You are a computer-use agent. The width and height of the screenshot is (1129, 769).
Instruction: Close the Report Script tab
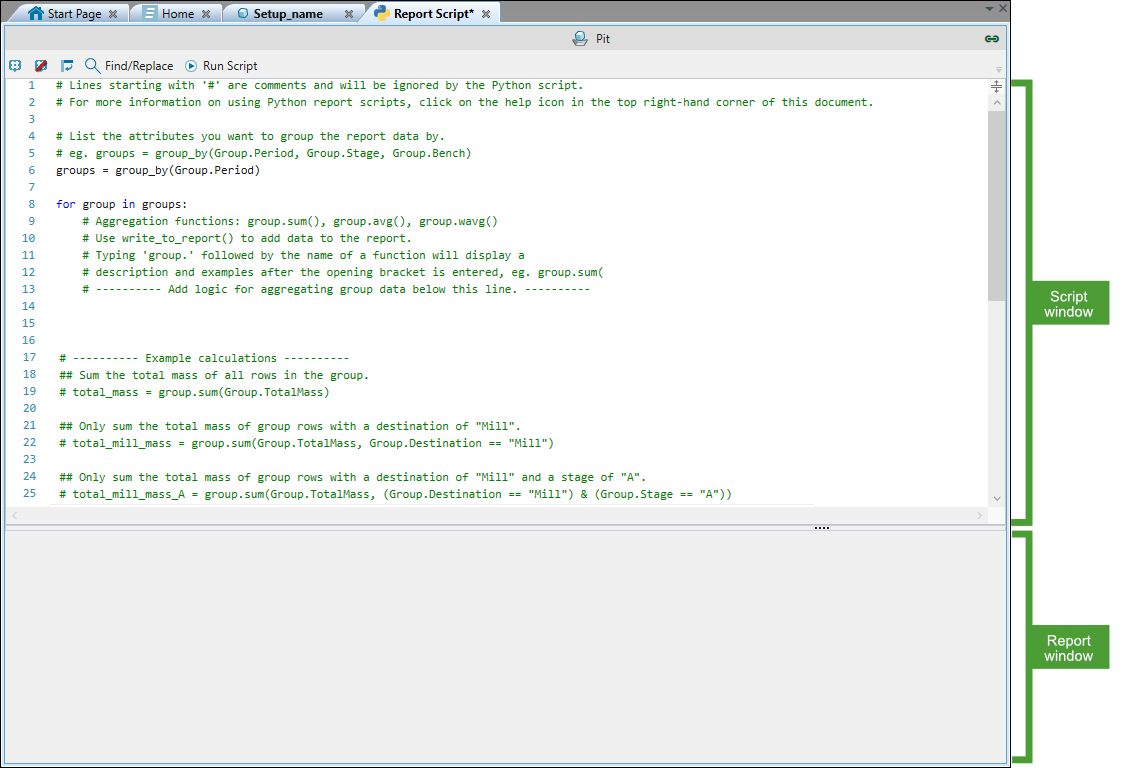pyautogui.click(x=486, y=14)
